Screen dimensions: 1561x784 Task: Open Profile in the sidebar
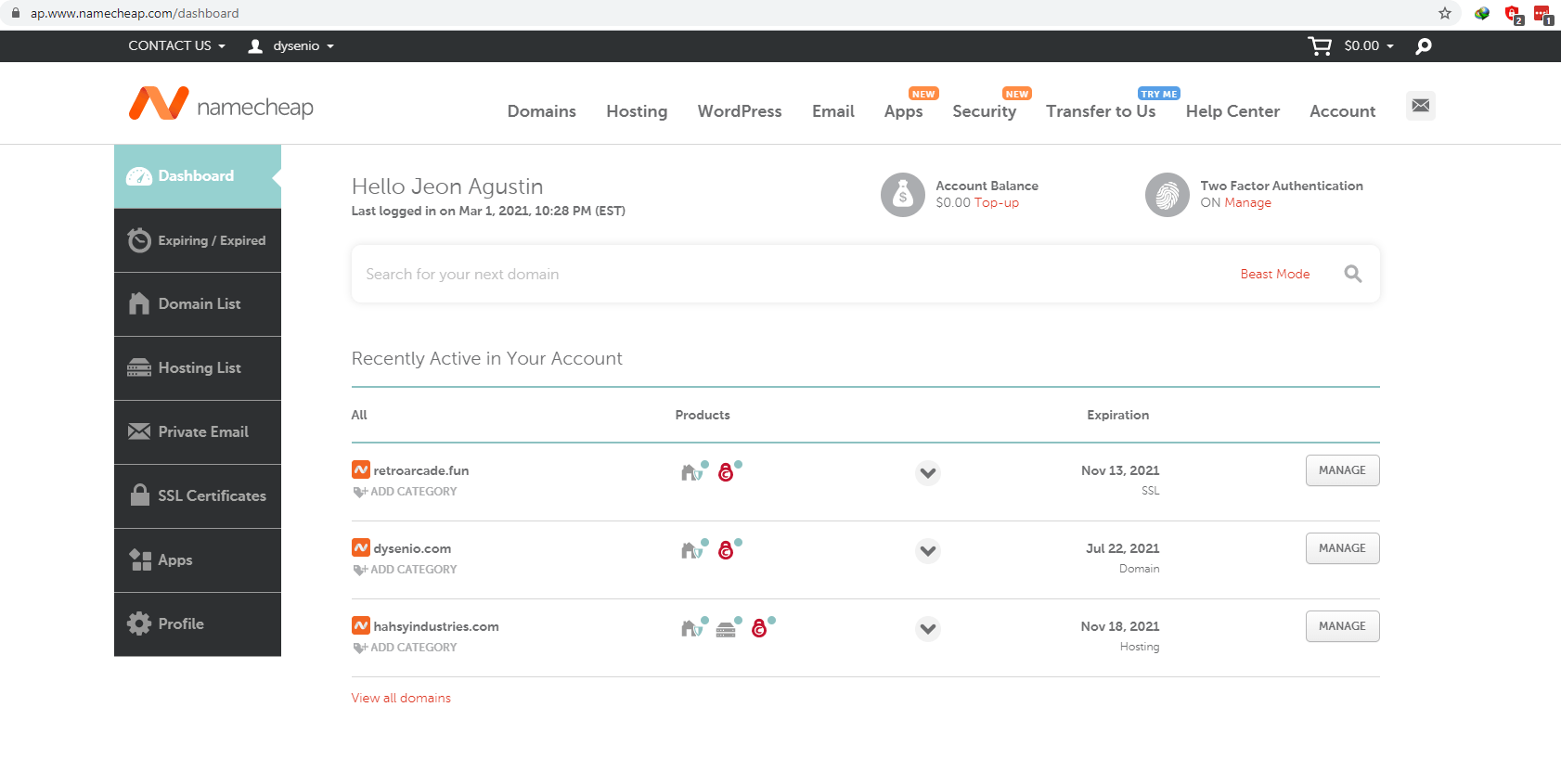click(x=198, y=624)
